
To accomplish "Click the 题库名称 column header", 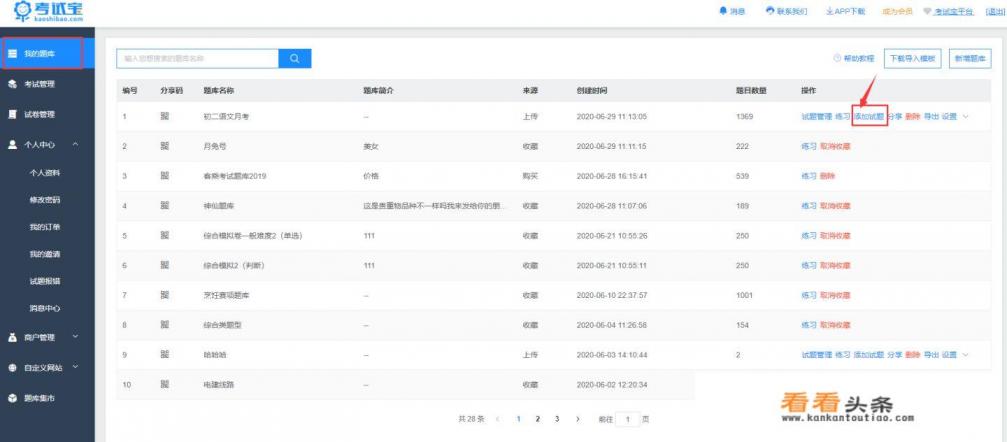I will point(218,91).
